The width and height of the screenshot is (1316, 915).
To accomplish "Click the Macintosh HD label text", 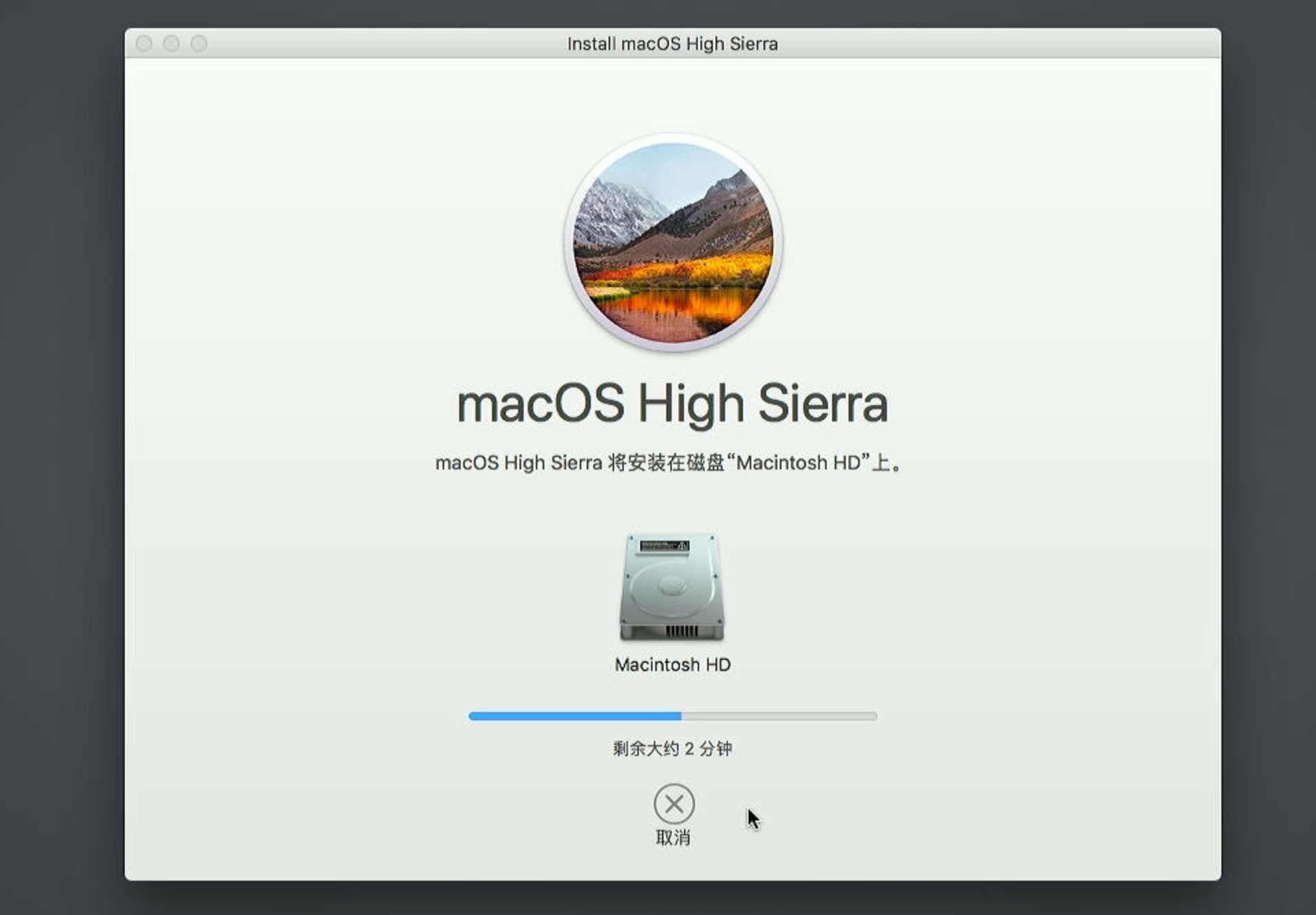I will click(x=674, y=663).
